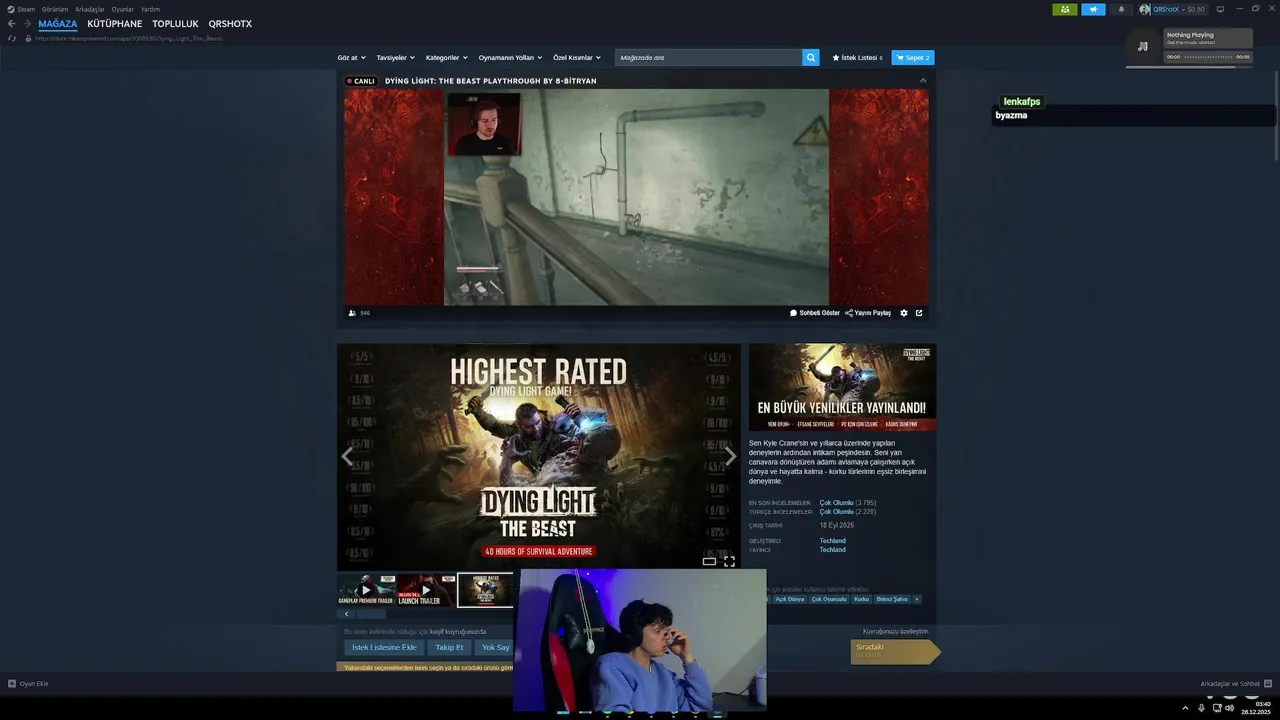Click the thumbnail strip scrollbar
The image size is (1280, 720).
[371, 614]
